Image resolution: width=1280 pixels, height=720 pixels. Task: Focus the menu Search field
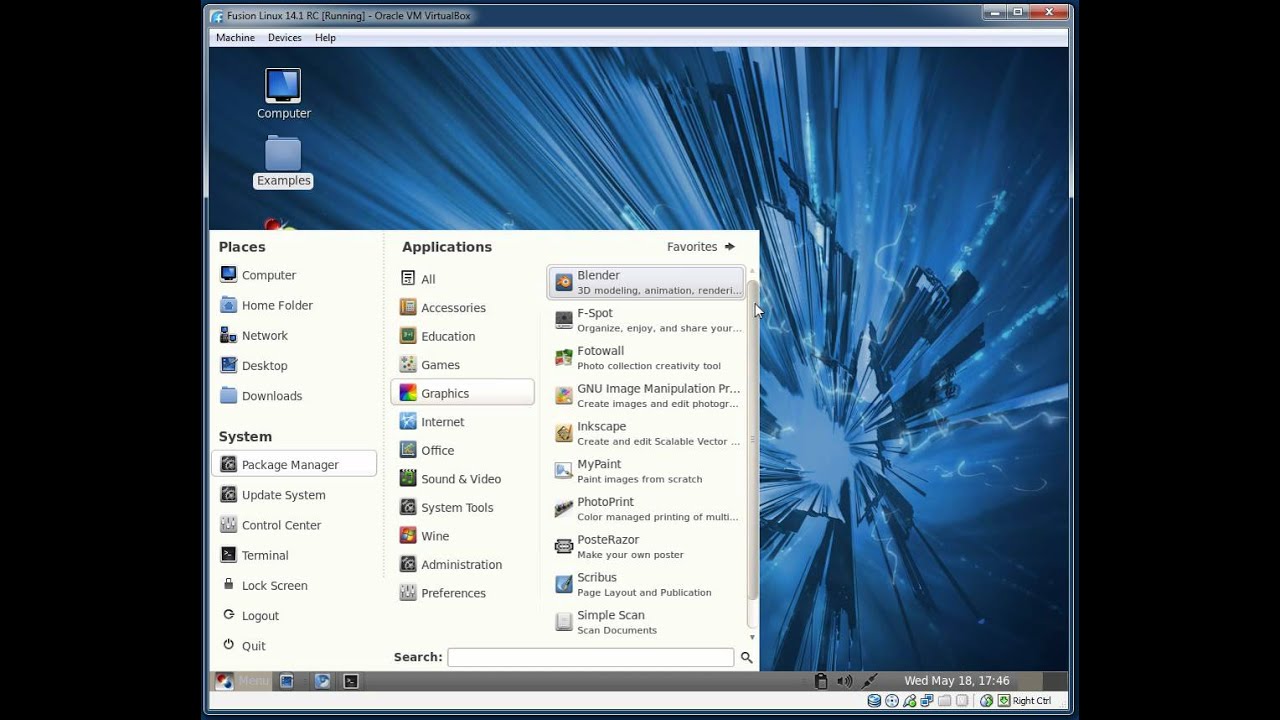pos(590,657)
